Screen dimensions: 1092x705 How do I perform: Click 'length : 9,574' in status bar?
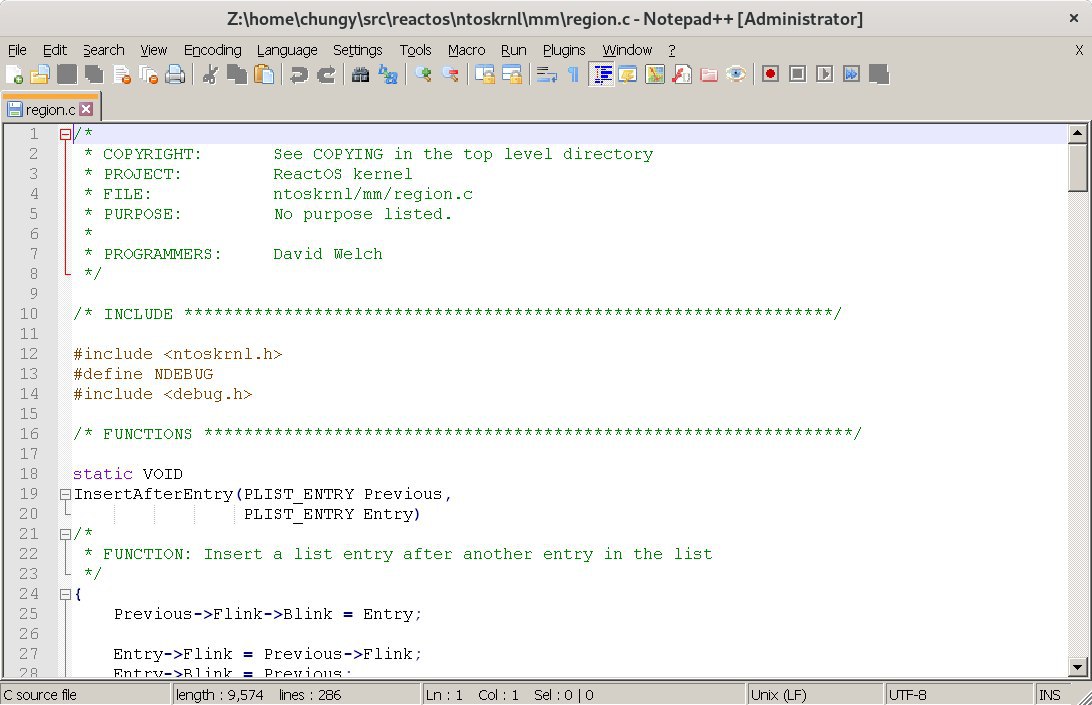pos(219,695)
